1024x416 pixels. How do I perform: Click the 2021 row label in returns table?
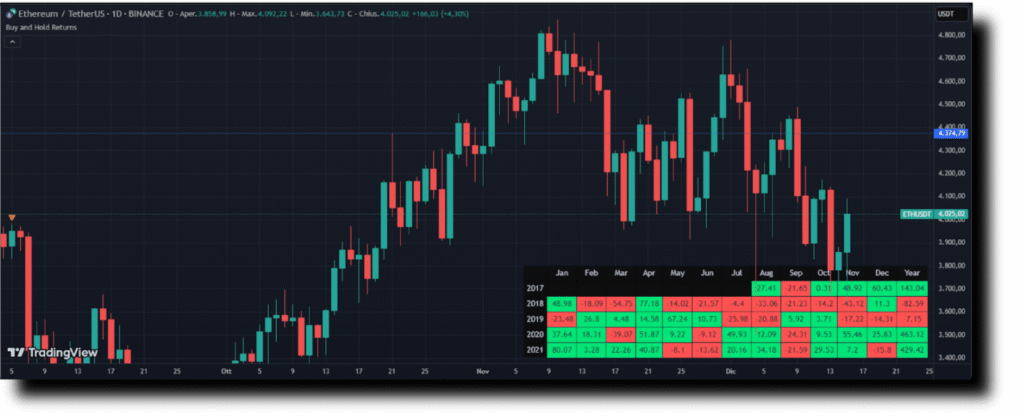[x=535, y=351]
